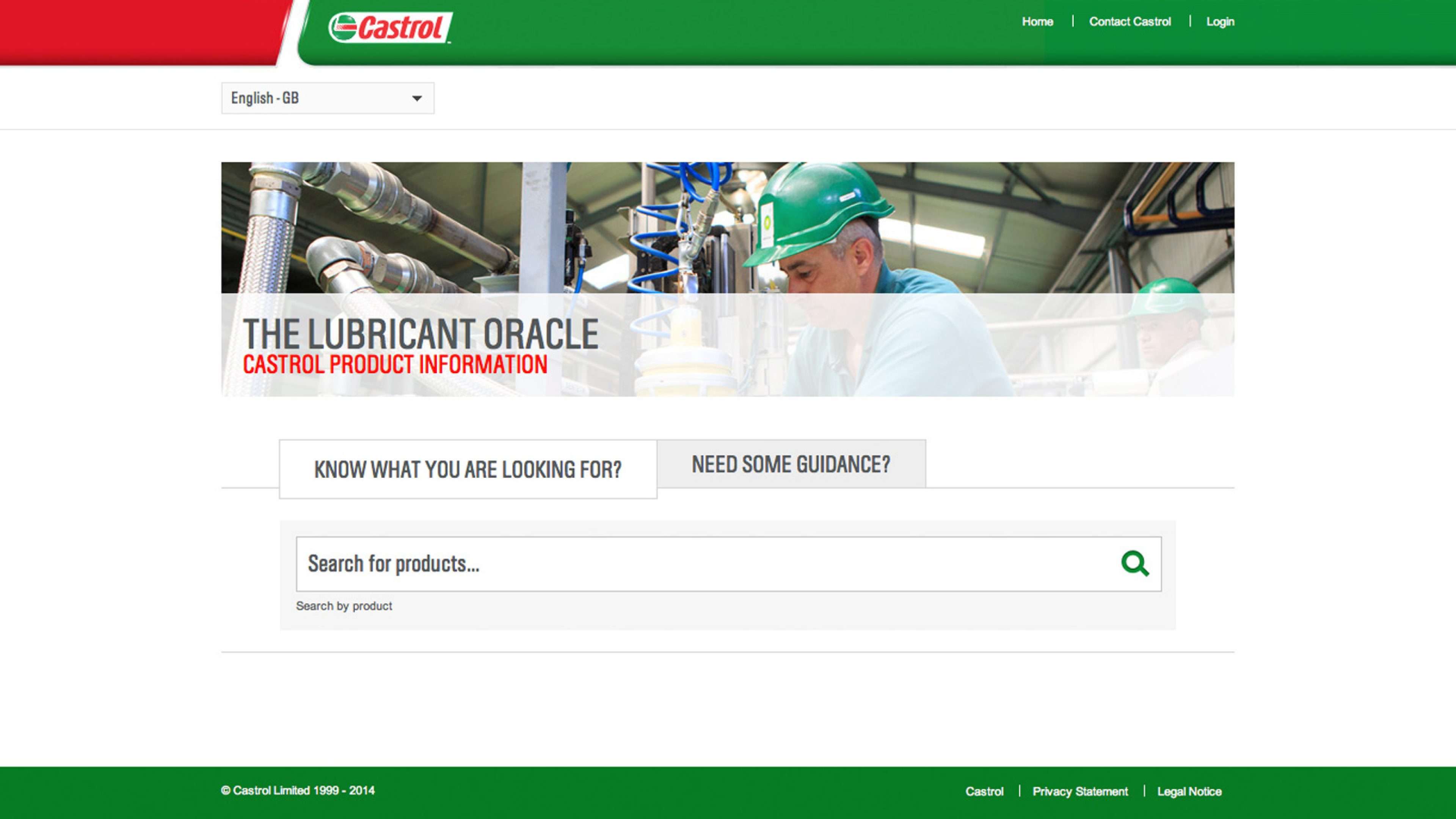Viewport: 1456px width, 819px height.
Task: Click the Castrol Limited copyright text
Action: 297,790
